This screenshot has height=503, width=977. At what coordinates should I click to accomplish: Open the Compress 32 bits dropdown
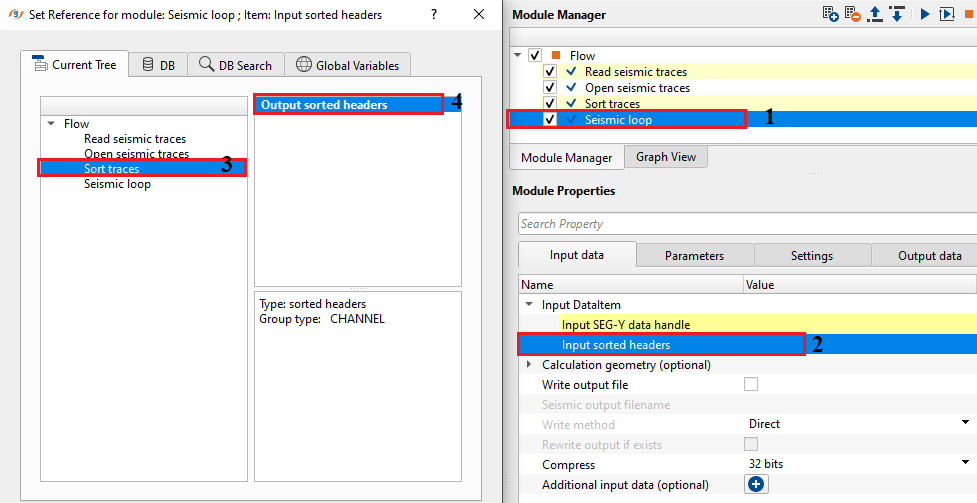click(x=965, y=464)
